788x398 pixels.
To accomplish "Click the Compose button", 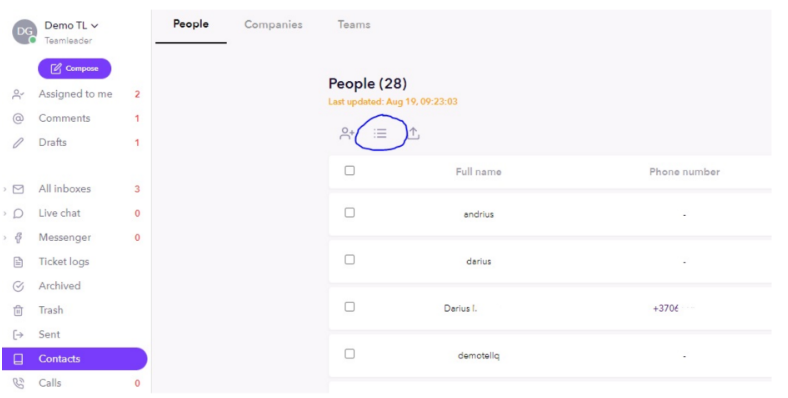I will 74,68.
